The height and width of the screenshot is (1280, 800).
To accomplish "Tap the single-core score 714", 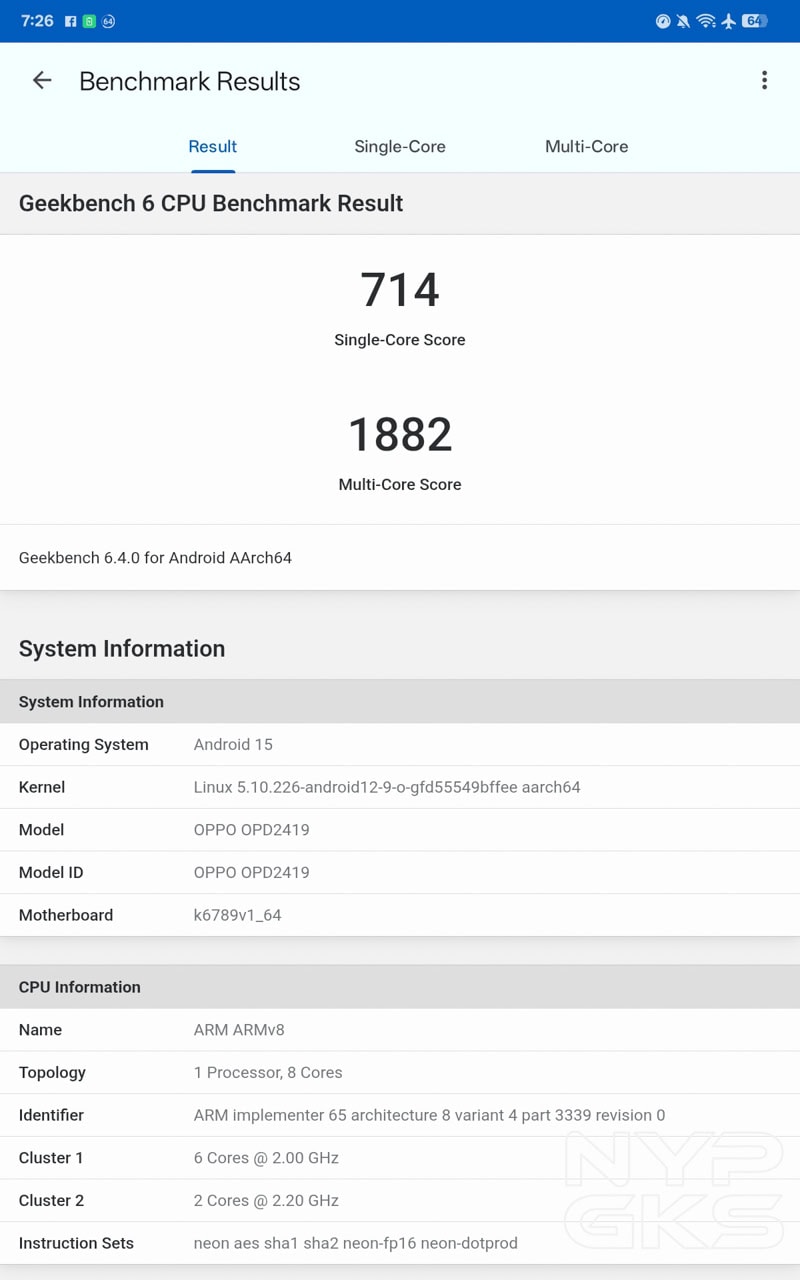I will coord(400,290).
